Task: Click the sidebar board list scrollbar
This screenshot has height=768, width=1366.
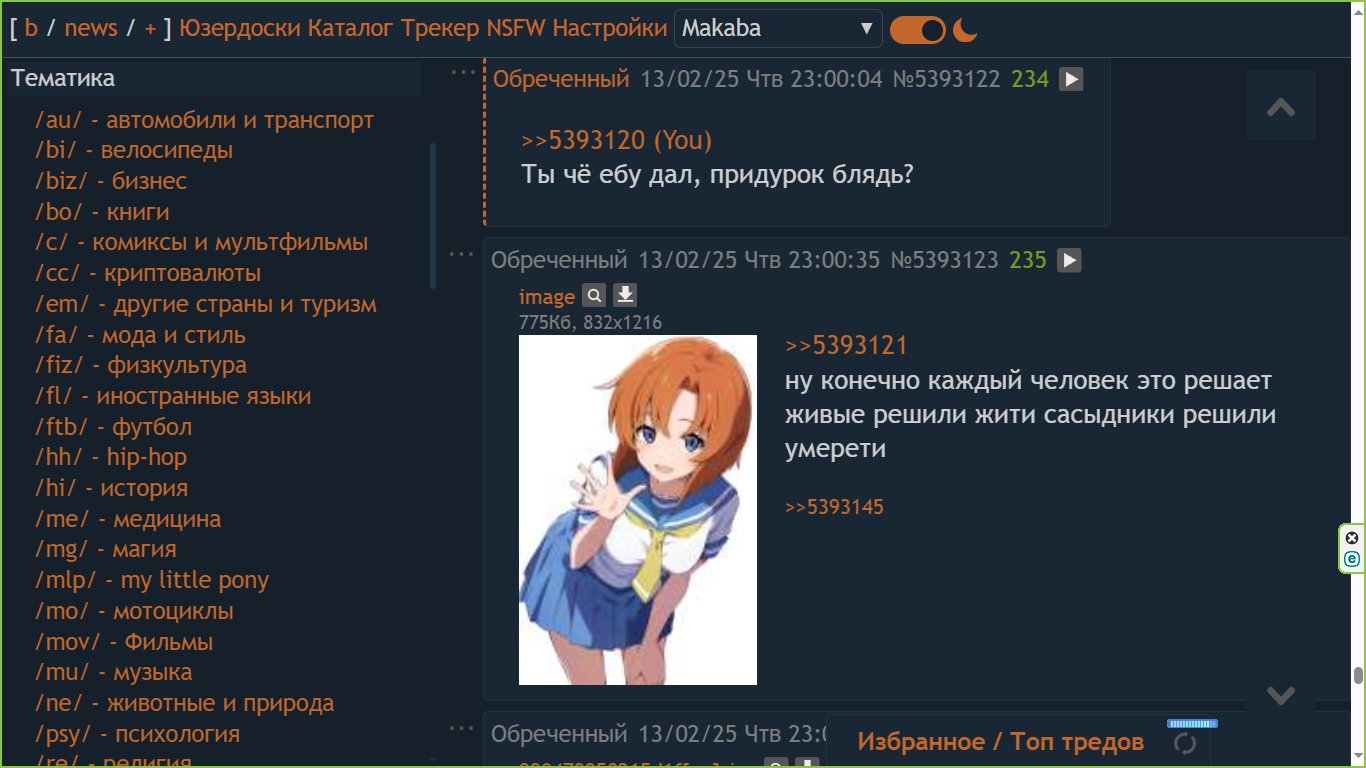Action: tap(433, 215)
